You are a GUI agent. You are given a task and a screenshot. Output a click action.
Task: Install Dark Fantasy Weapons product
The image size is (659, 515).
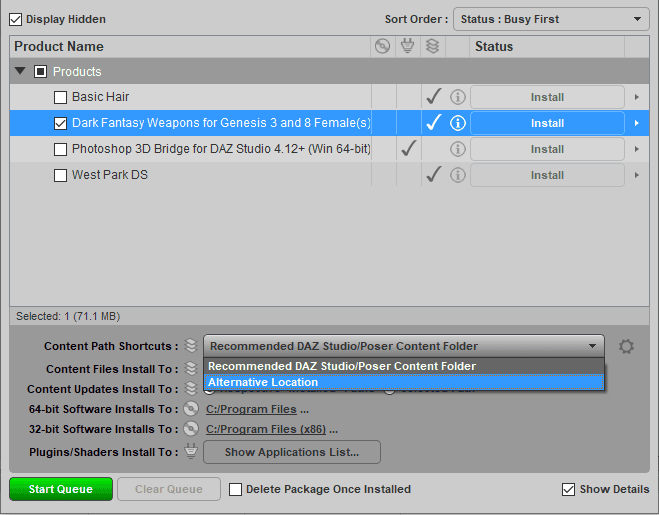547,123
